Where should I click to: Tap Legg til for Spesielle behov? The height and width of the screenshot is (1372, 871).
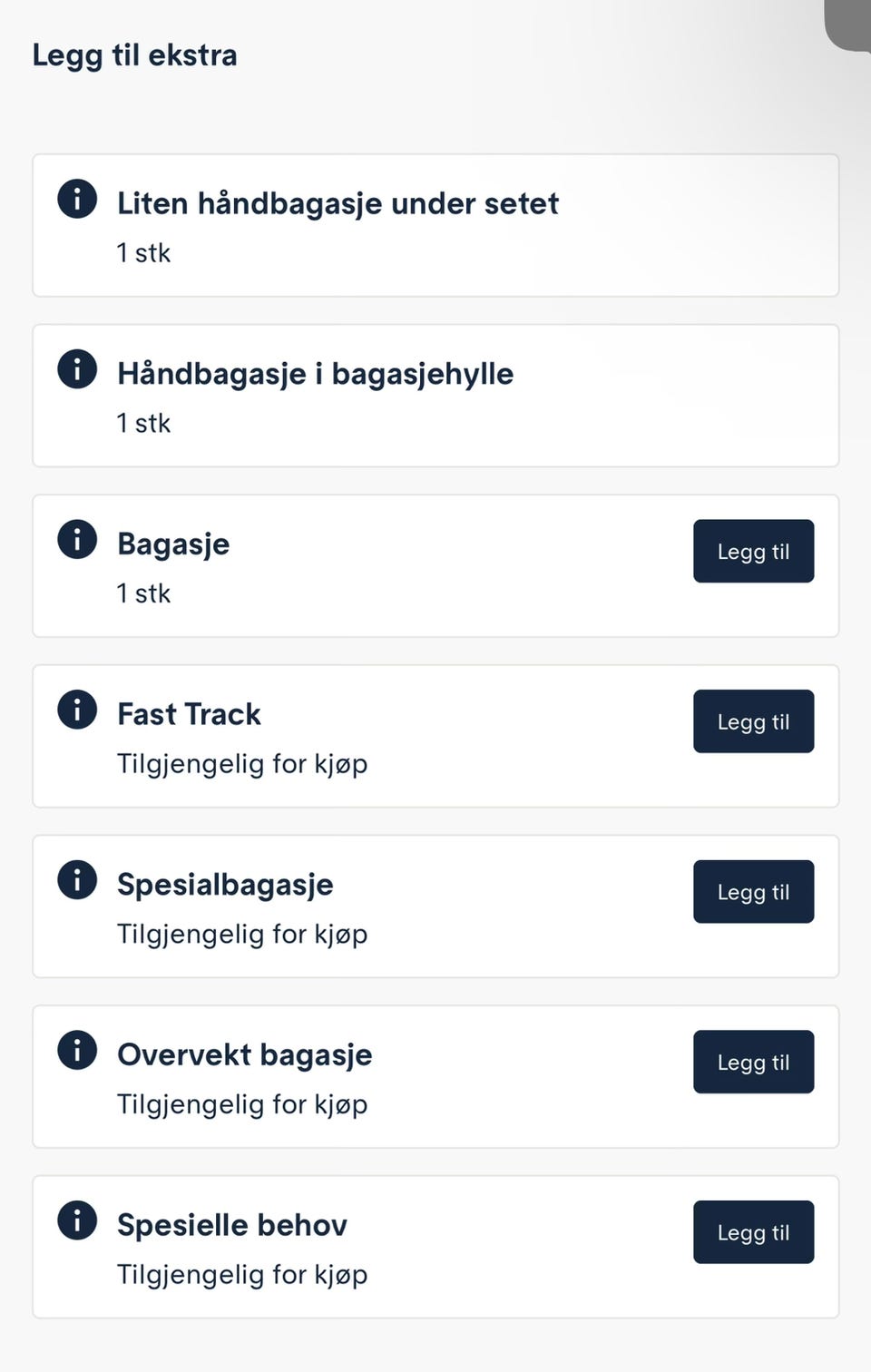click(x=753, y=1232)
